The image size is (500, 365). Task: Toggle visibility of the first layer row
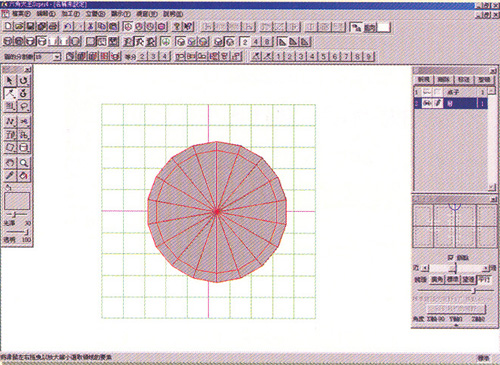pos(427,92)
